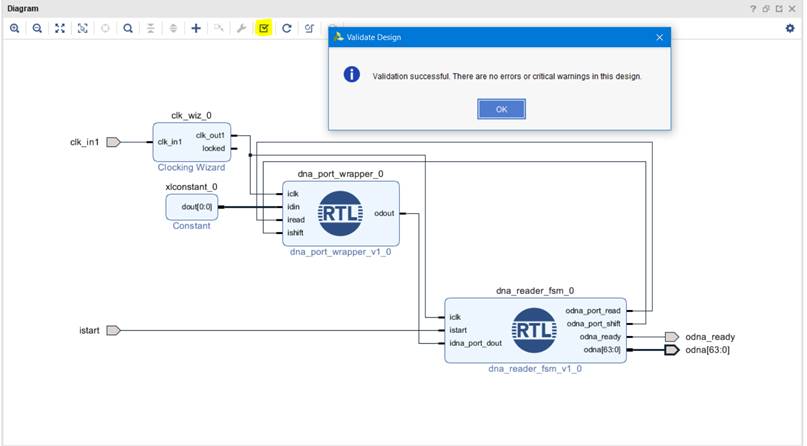The image size is (807, 446).
Task: Click the wrench customization icon
Action: (x=241, y=29)
